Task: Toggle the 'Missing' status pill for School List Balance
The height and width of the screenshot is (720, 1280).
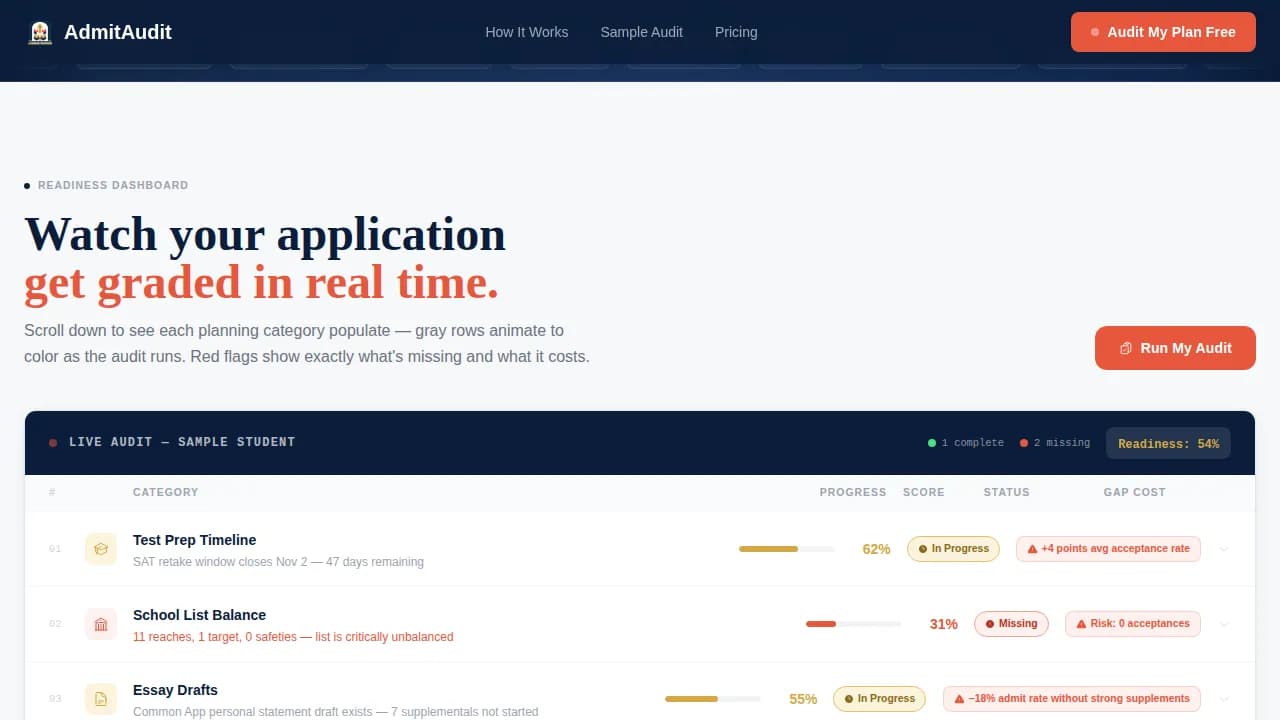Action: [x=1011, y=623]
